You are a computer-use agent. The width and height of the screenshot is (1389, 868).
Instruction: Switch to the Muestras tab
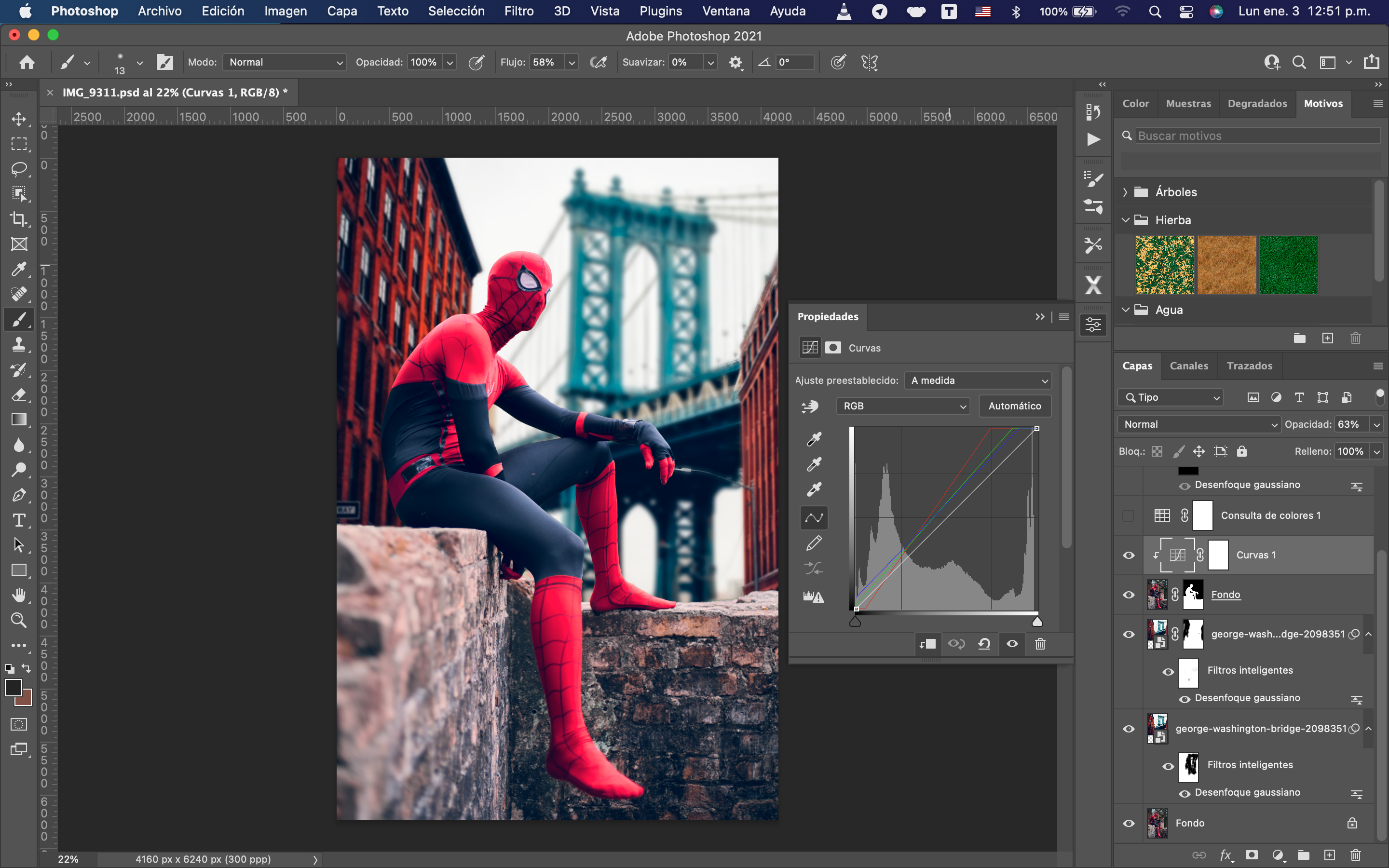pos(1188,103)
